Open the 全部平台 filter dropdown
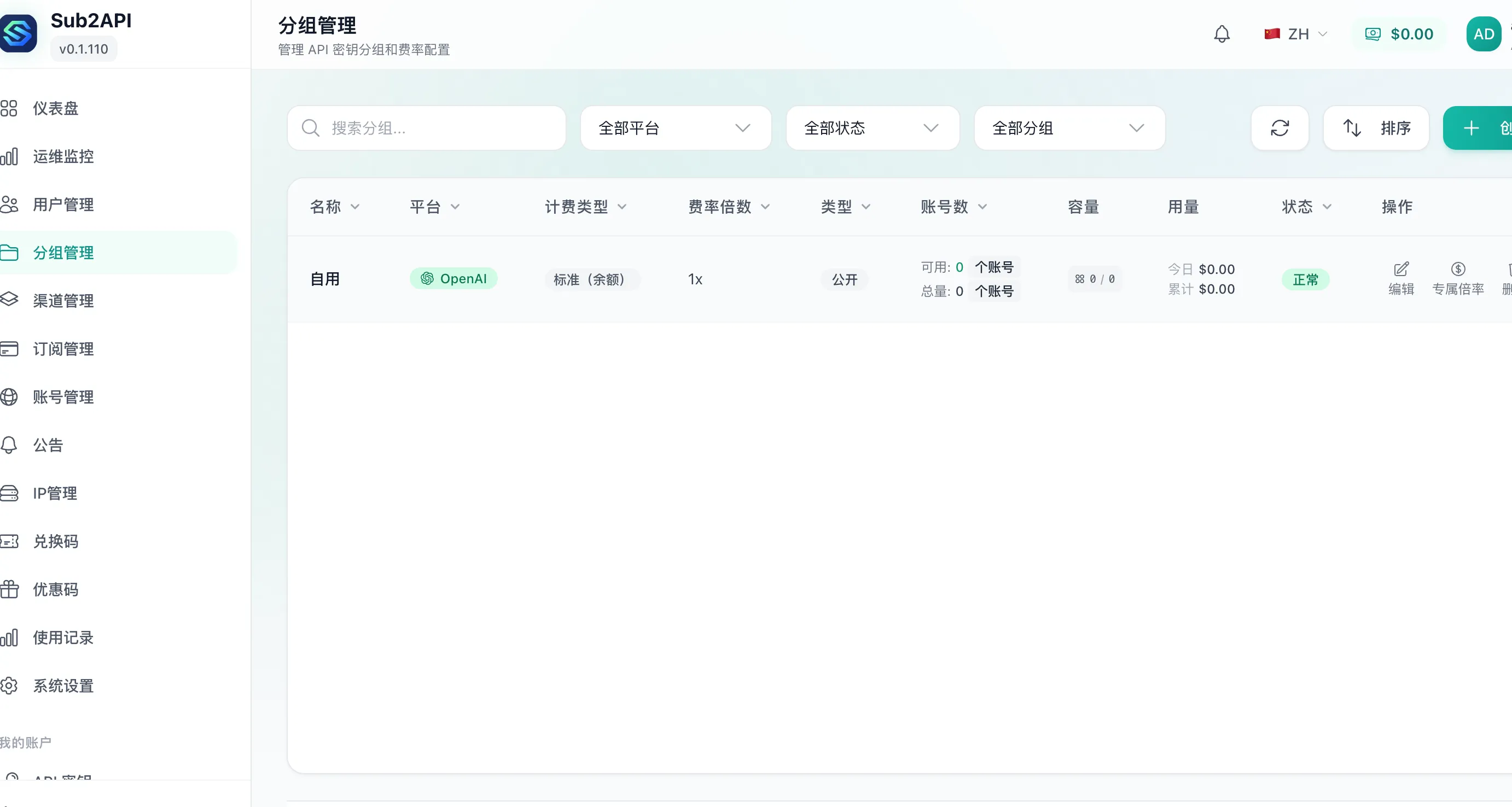Screen dimensions: 1512x807 [675, 128]
